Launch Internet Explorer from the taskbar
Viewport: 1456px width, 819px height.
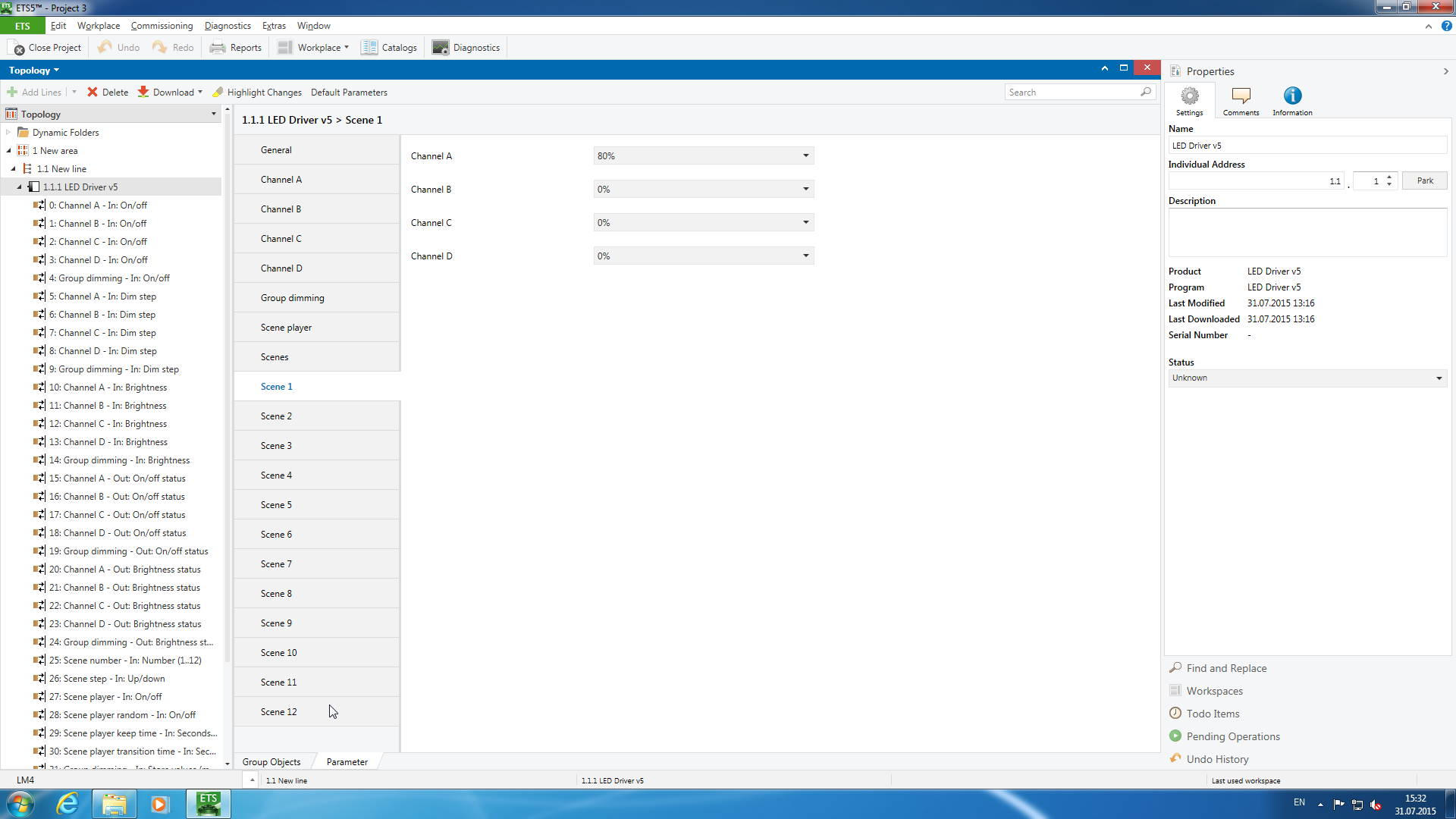pos(68,803)
